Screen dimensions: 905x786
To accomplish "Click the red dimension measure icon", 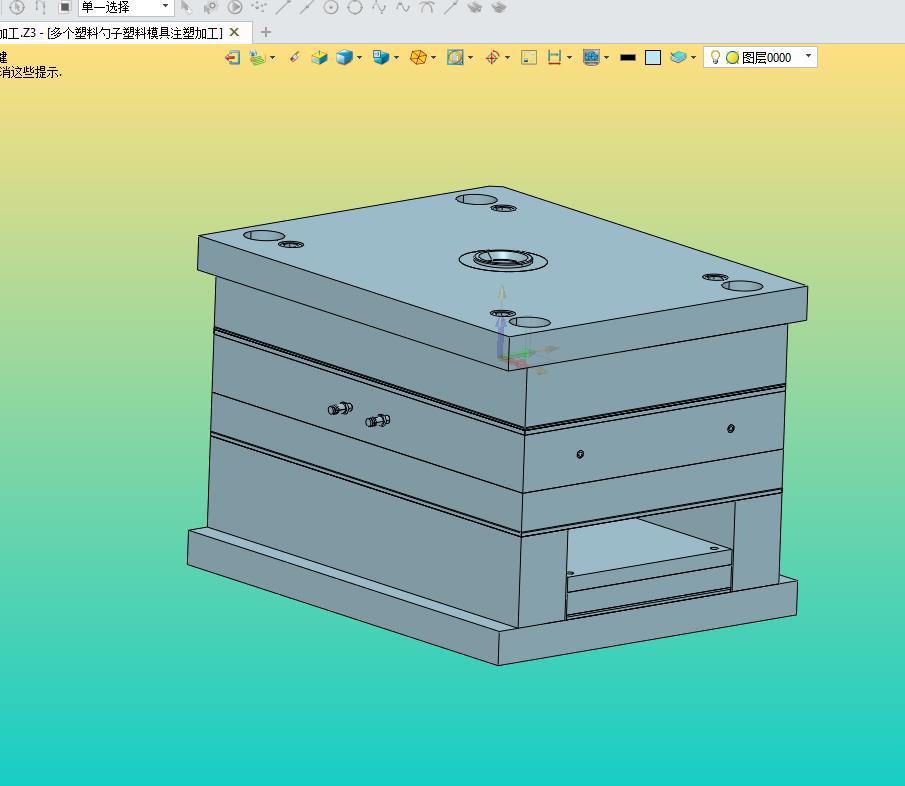I will 554,58.
